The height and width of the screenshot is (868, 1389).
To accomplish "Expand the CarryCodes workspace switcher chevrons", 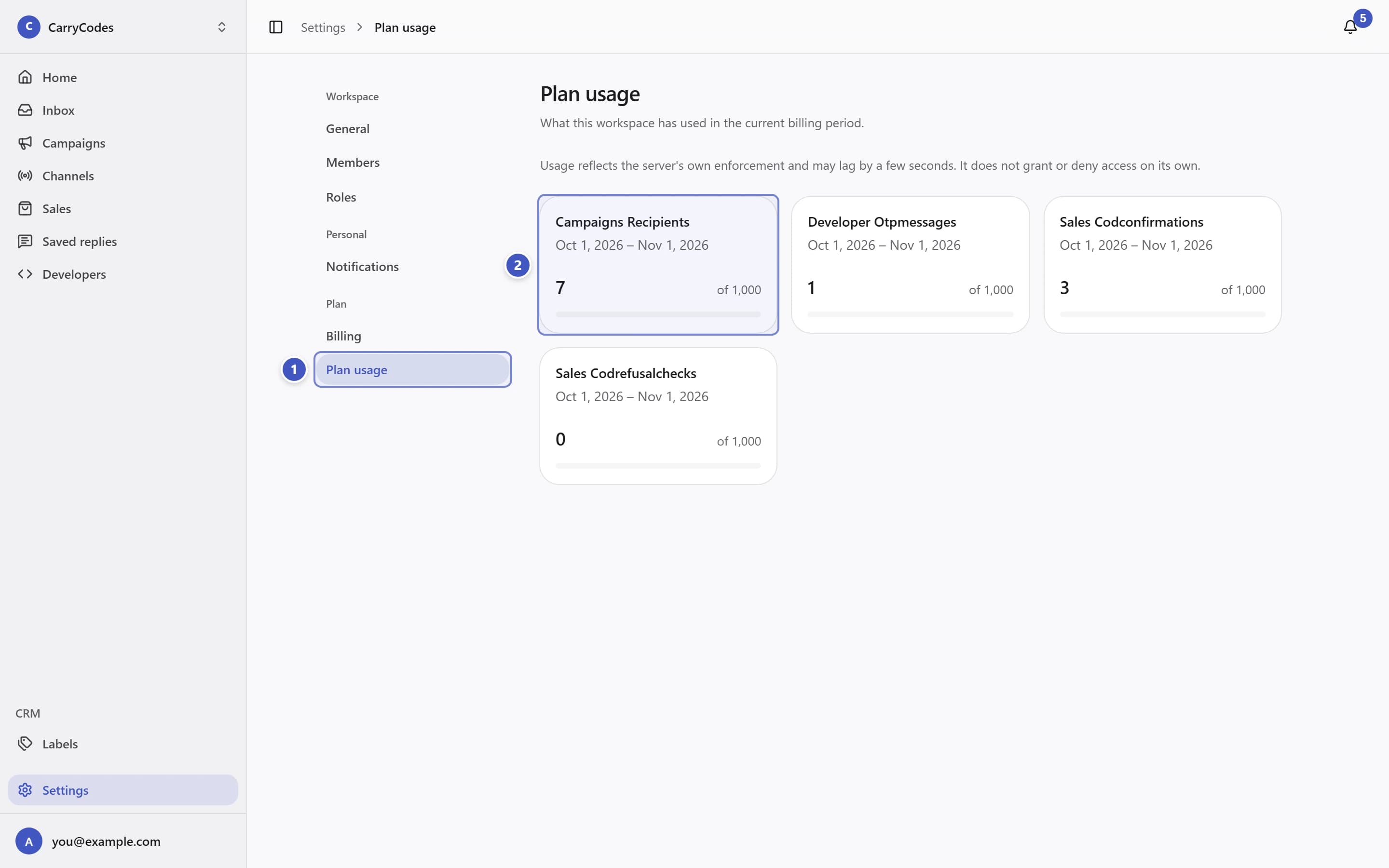I will pyautogui.click(x=221, y=27).
